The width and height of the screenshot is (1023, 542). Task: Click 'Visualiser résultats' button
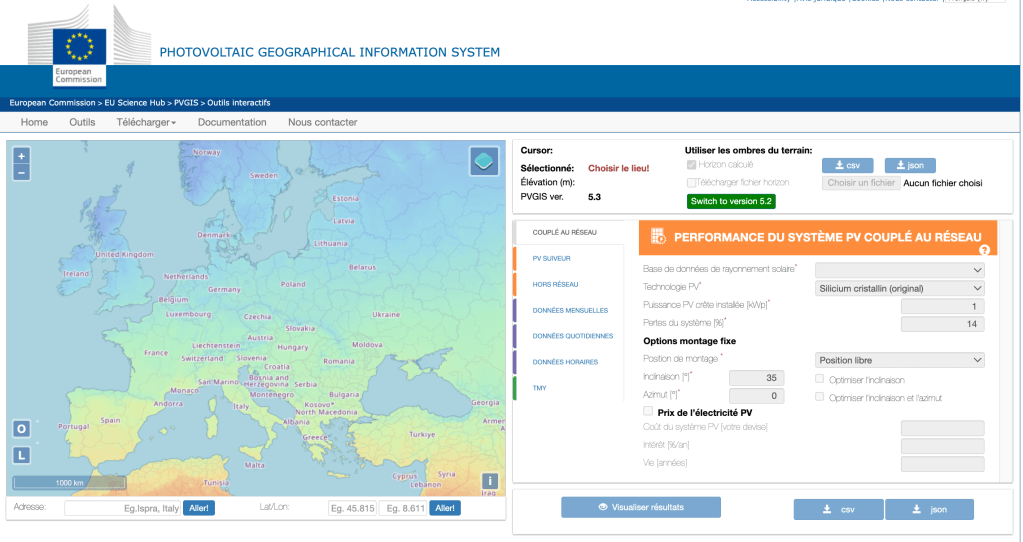coord(641,507)
